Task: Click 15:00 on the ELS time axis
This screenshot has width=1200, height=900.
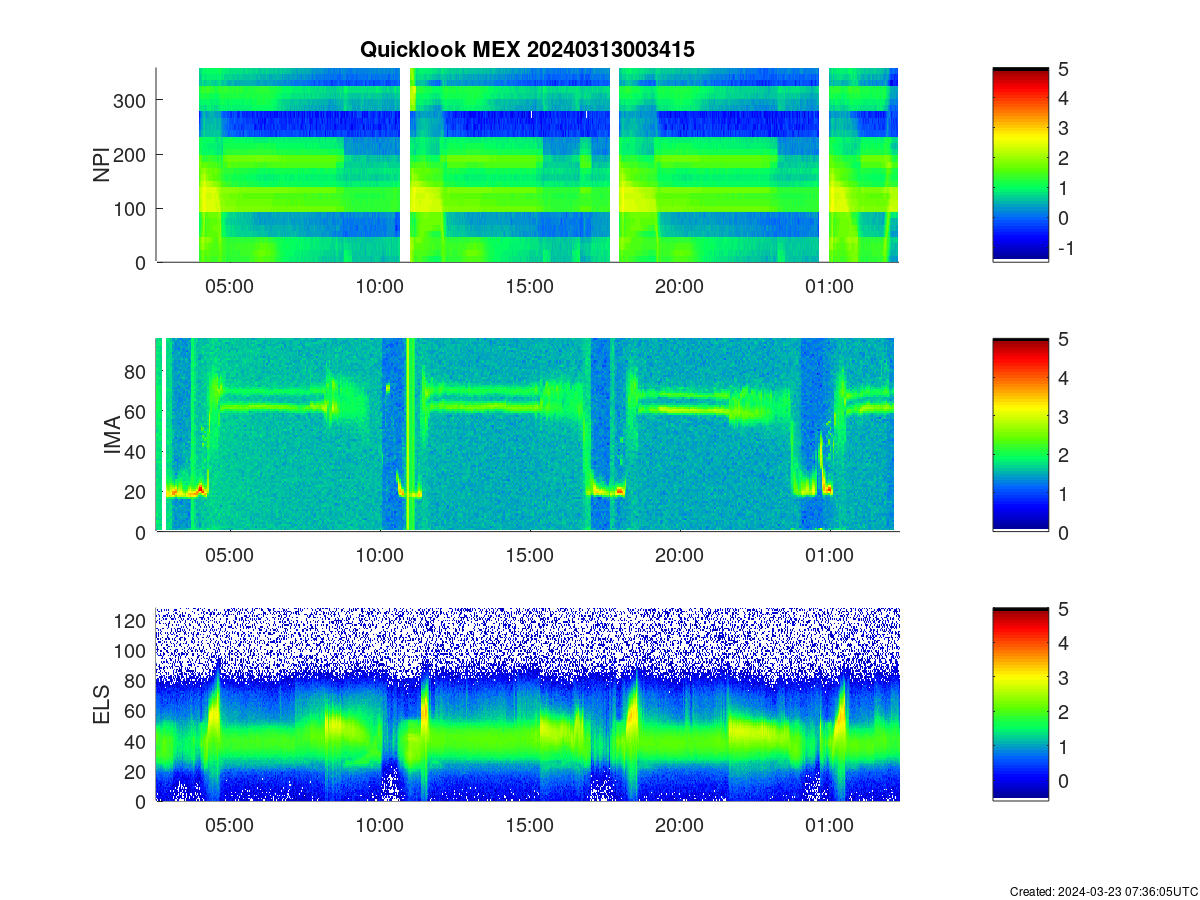Action: pos(529,826)
